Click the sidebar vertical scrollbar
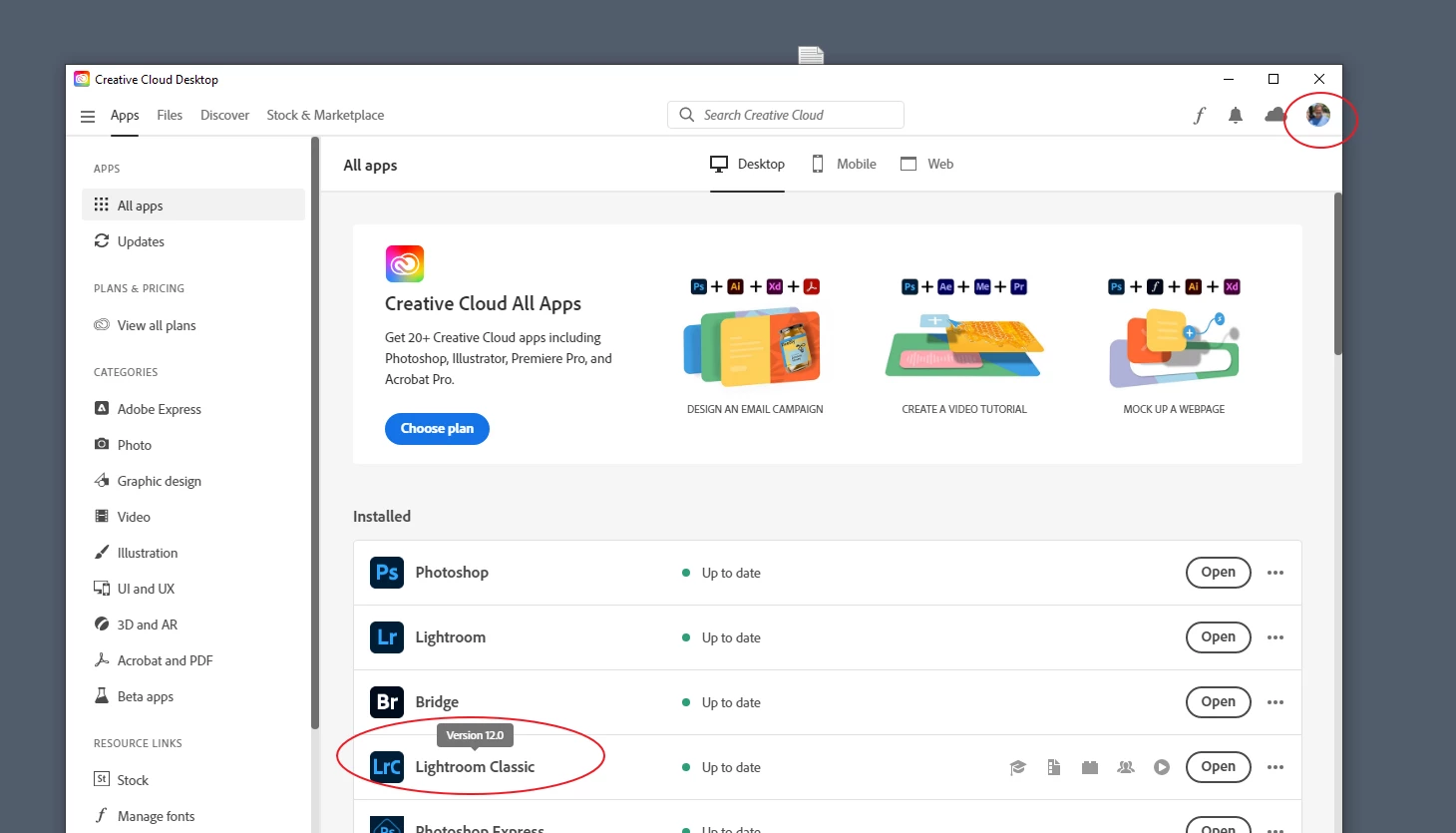Viewport: 1456px width, 833px height. point(315,433)
